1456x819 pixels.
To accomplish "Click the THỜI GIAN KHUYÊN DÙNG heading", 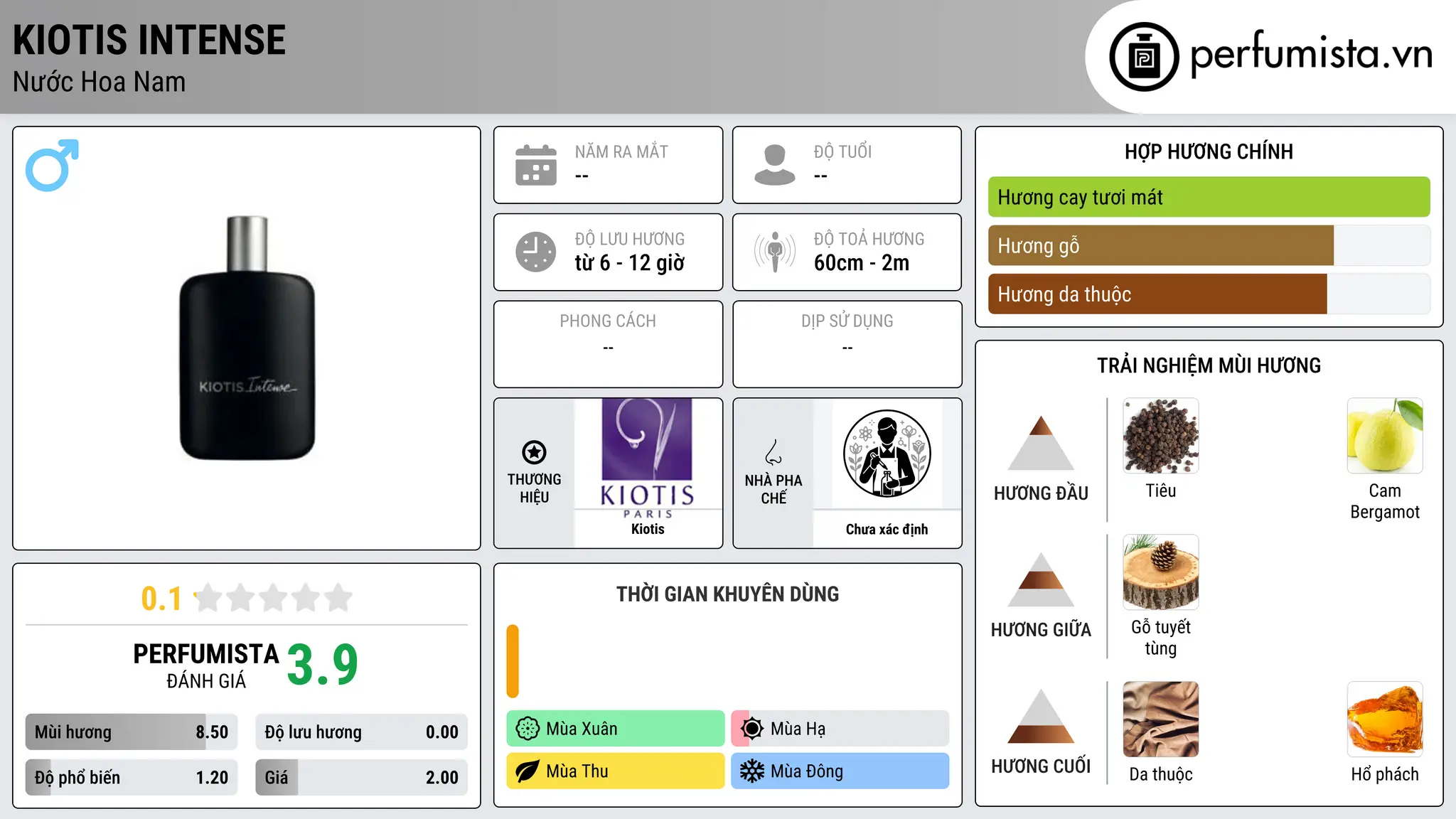I will tap(727, 594).
